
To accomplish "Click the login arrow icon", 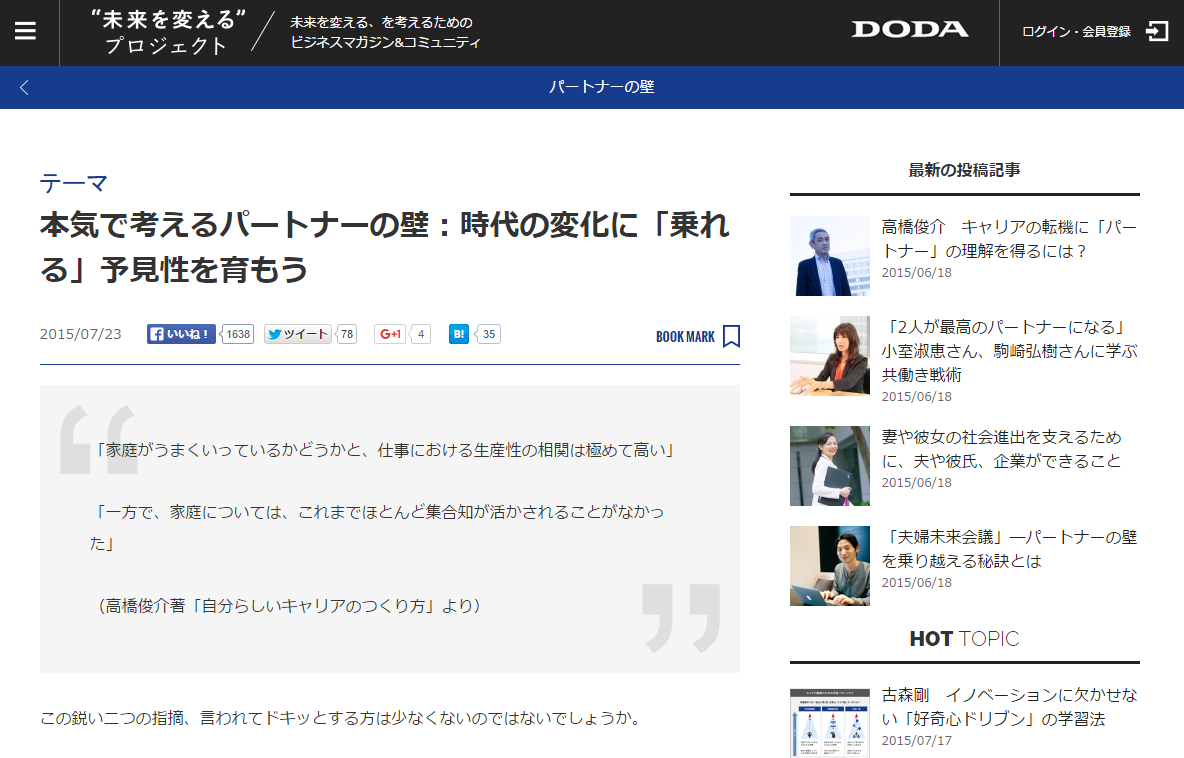I will click(1156, 31).
